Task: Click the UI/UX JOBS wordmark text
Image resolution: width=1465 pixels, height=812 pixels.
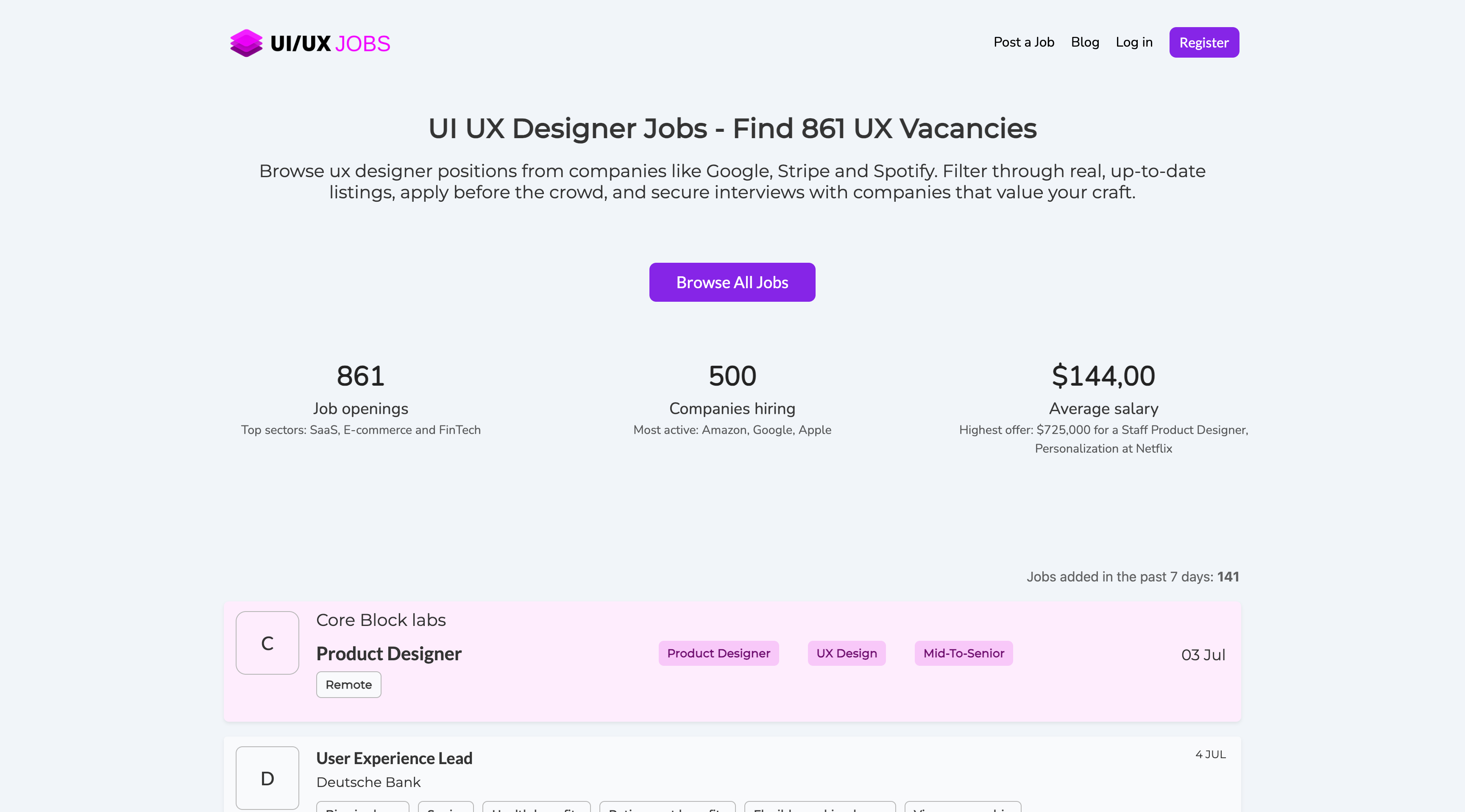Action: [330, 44]
